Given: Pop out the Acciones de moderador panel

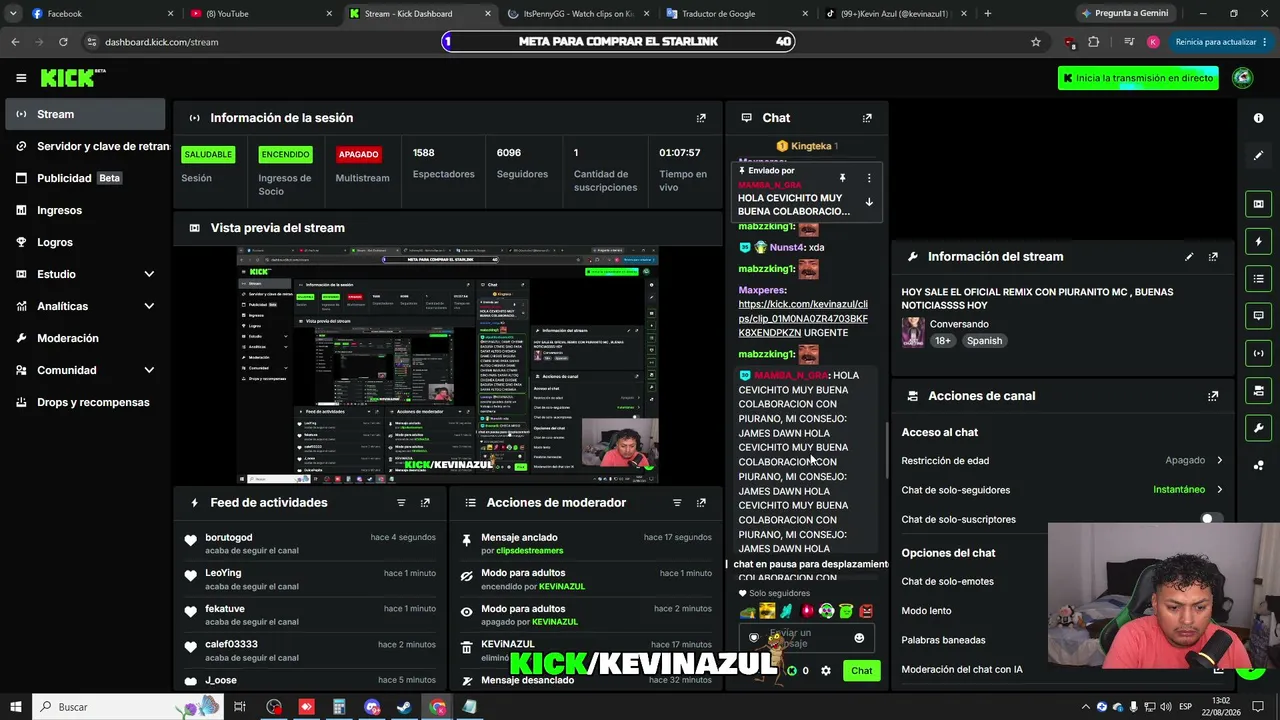Looking at the screenshot, I should point(701,503).
